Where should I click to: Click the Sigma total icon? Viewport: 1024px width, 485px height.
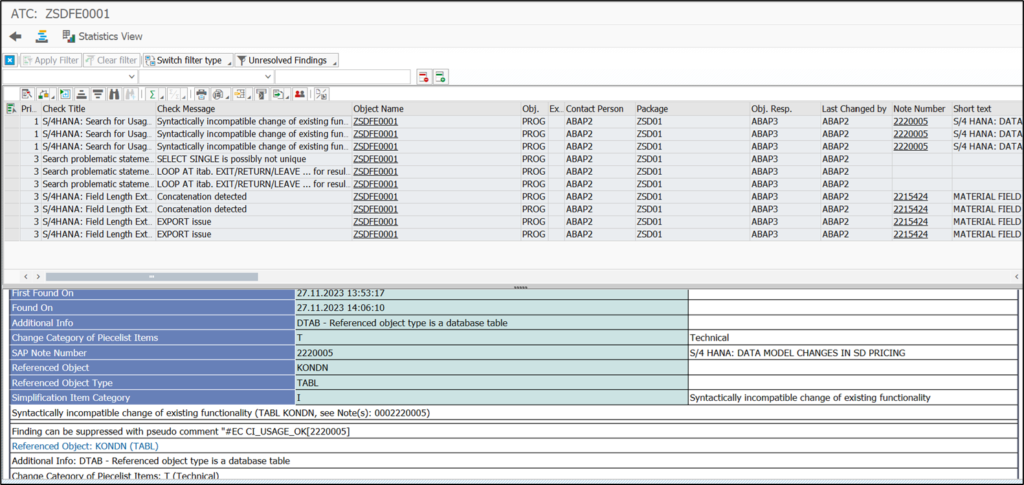[x=151, y=94]
